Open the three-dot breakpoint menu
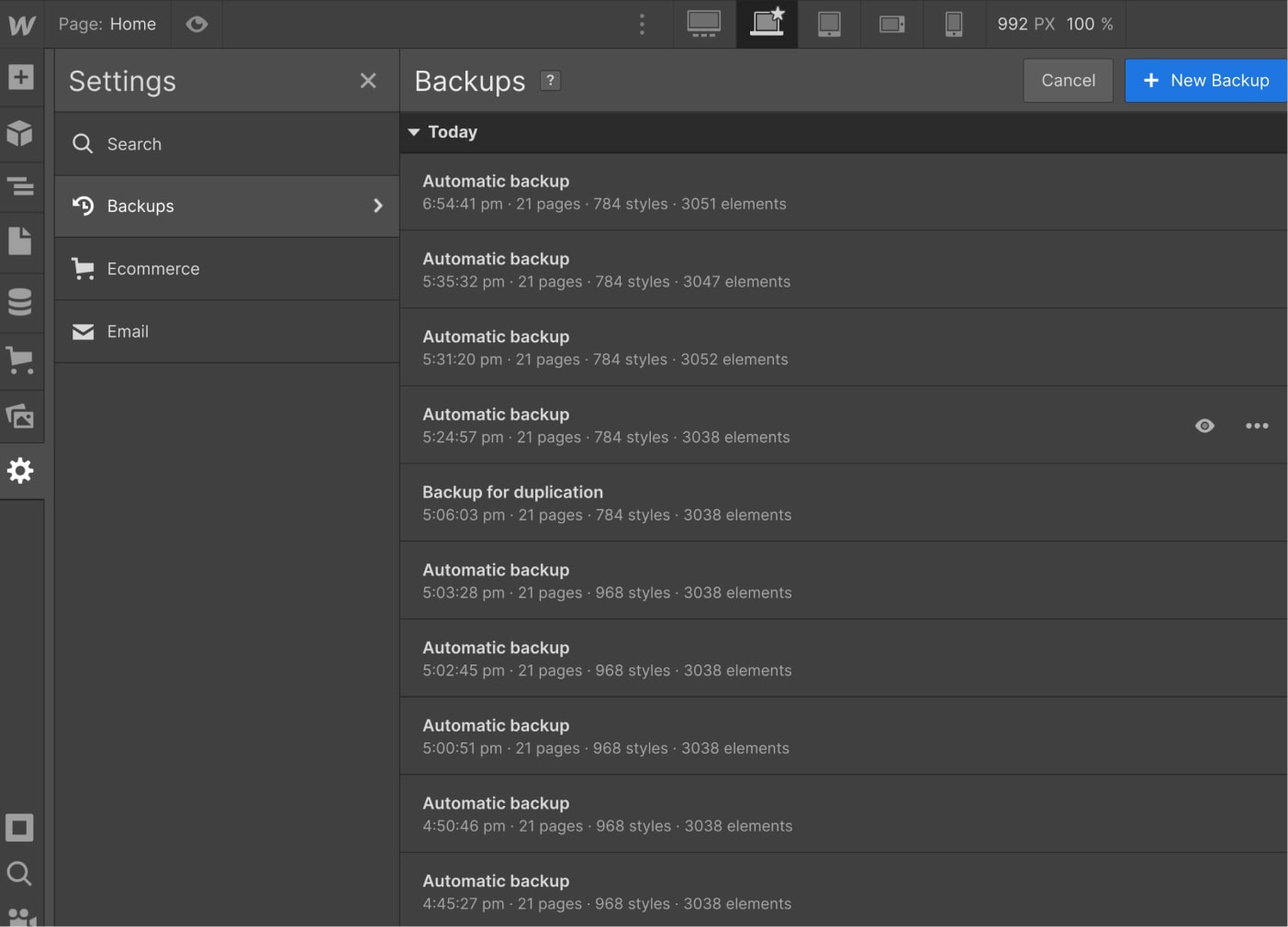 pyautogui.click(x=642, y=24)
